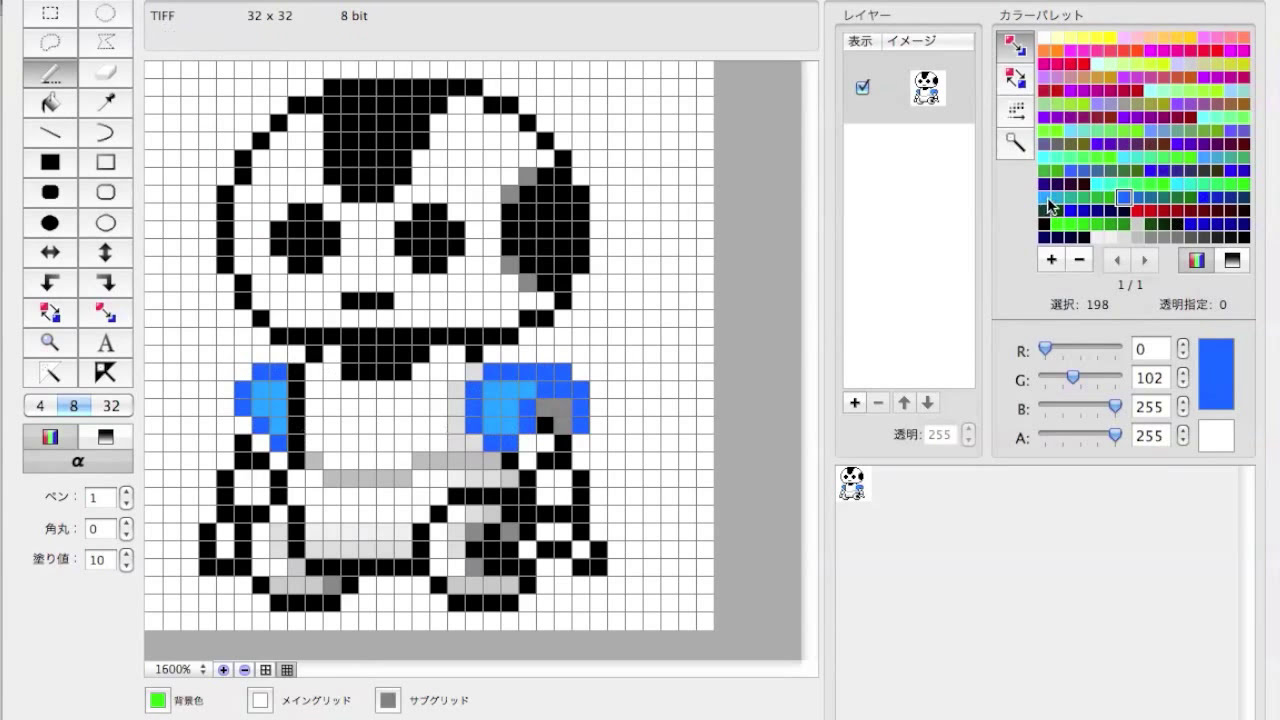This screenshot has width=1280, height=720.
Task: Select the filled rectangle tool
Action: (50, 162)
